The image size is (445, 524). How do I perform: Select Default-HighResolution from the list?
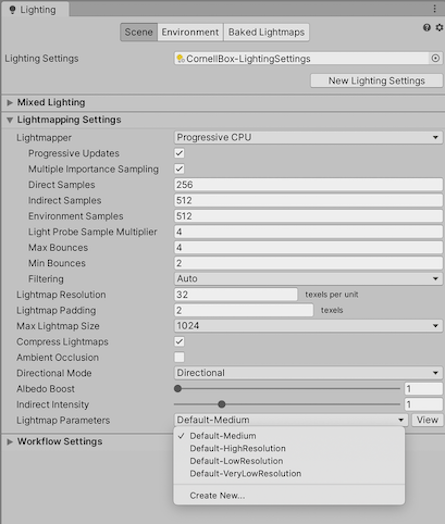click(x=238, y=448)
